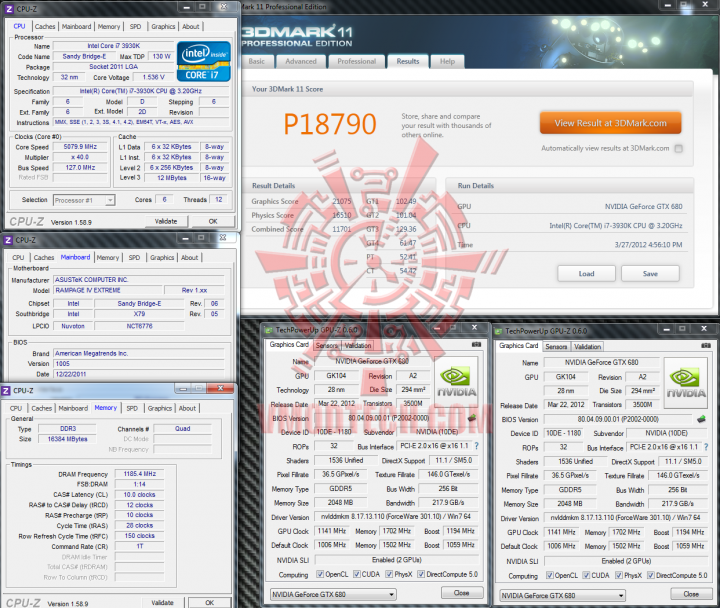Open GPU selector dropdown in left GPU-Z
The image size is (720, 608).
(333, 594)
